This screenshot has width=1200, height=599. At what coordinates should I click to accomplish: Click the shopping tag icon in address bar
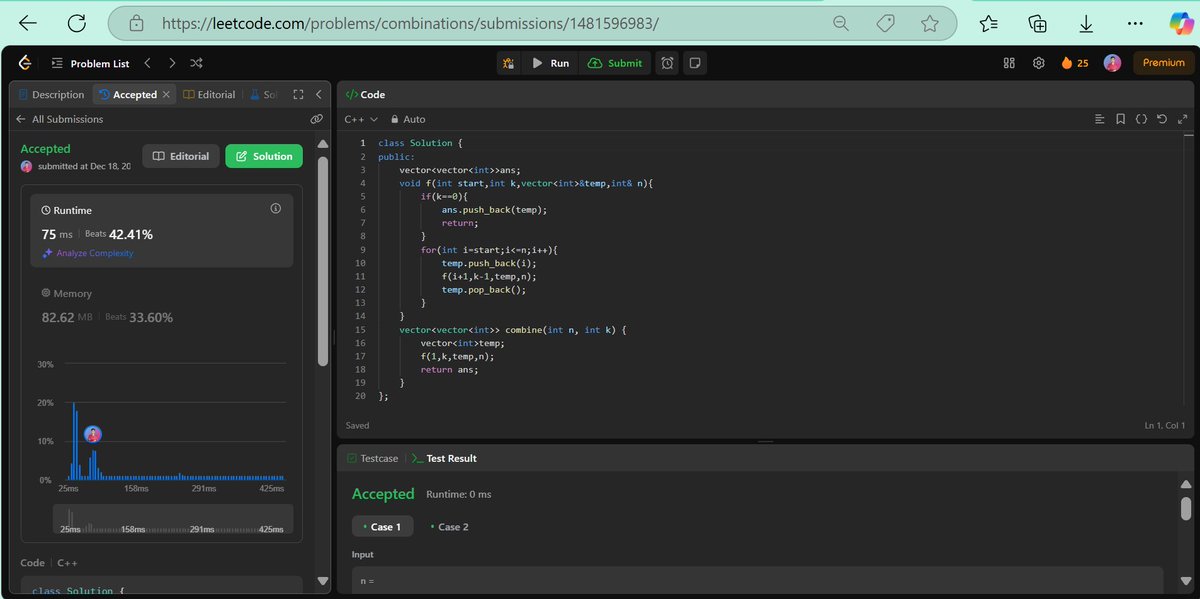point(885,22)
